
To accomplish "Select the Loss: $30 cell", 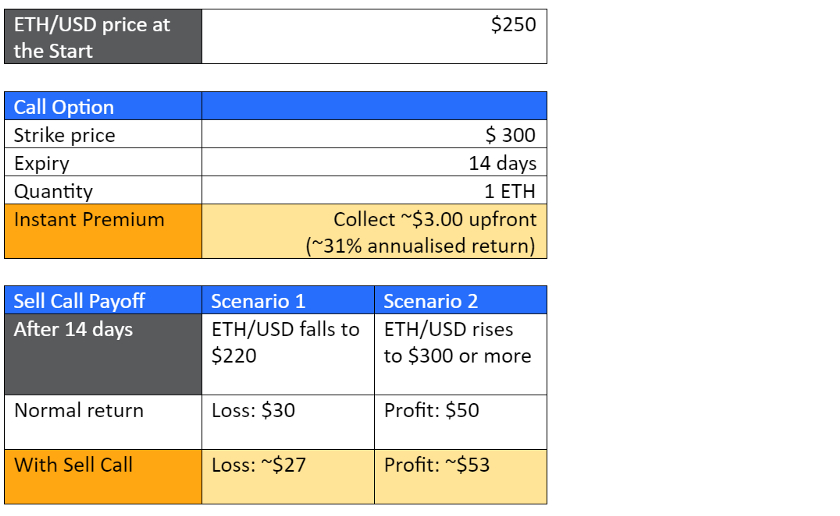I will point(288,421).
